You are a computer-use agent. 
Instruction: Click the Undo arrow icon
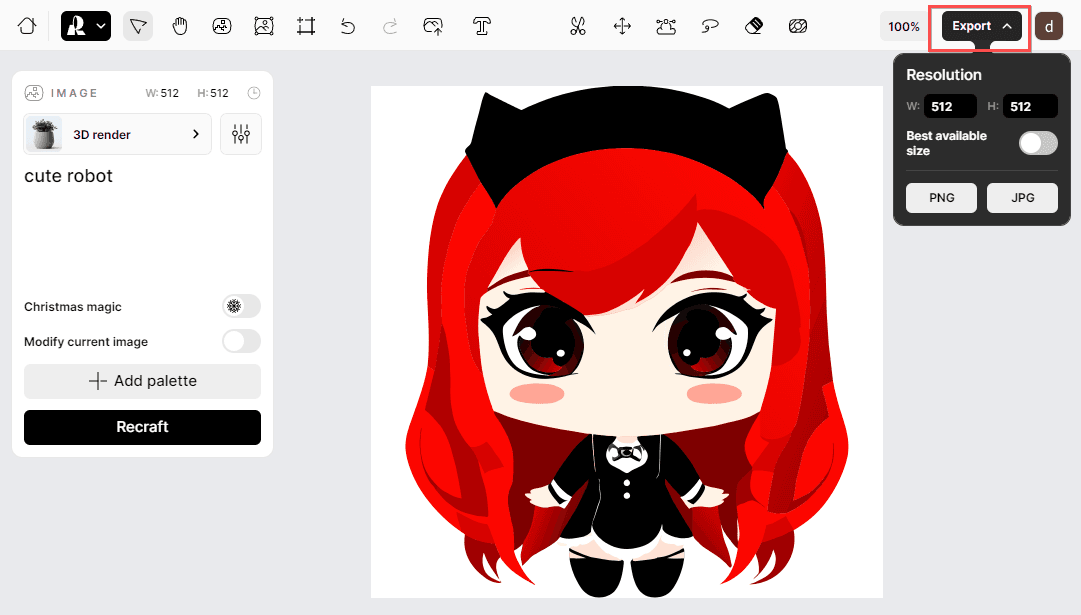click(x=347, y=26)
